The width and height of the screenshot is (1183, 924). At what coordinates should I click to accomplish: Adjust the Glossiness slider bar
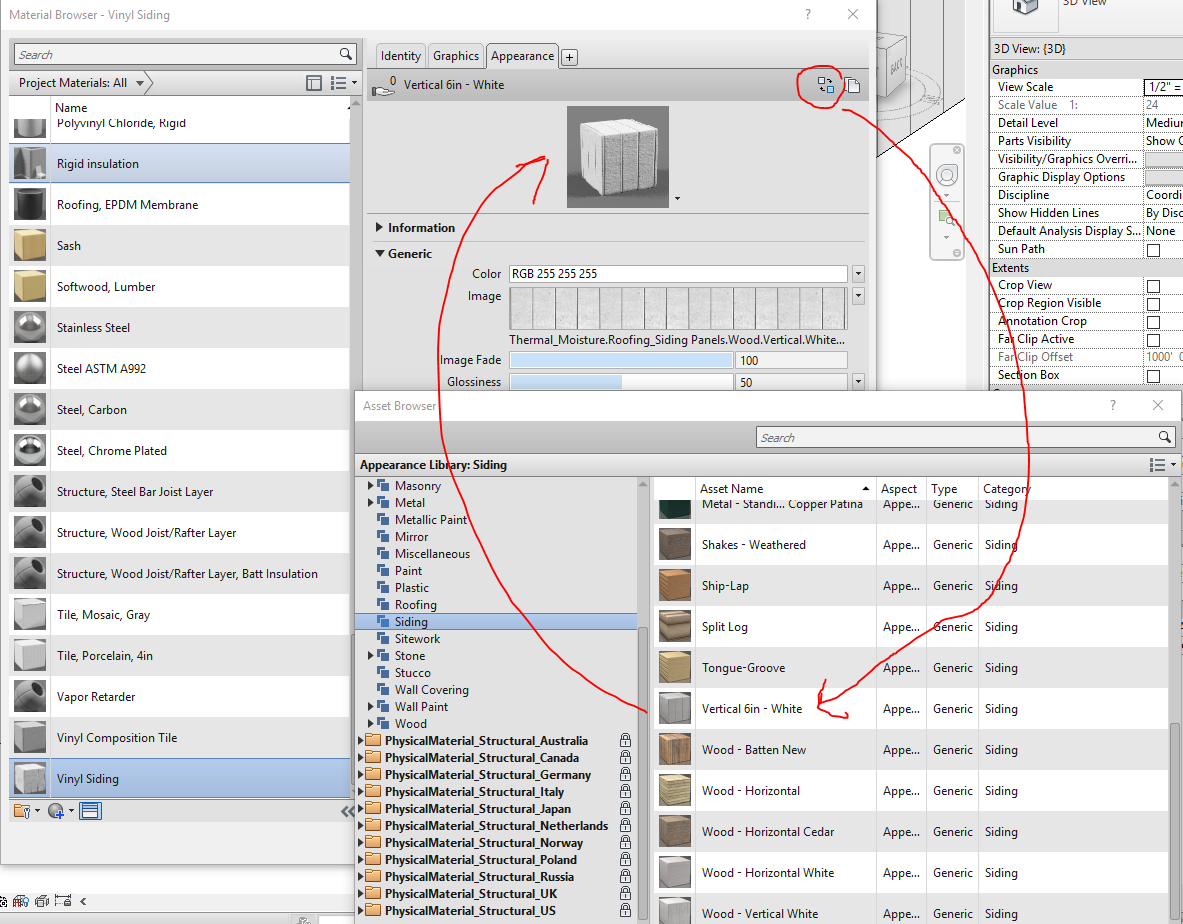[x=620, y=382]
